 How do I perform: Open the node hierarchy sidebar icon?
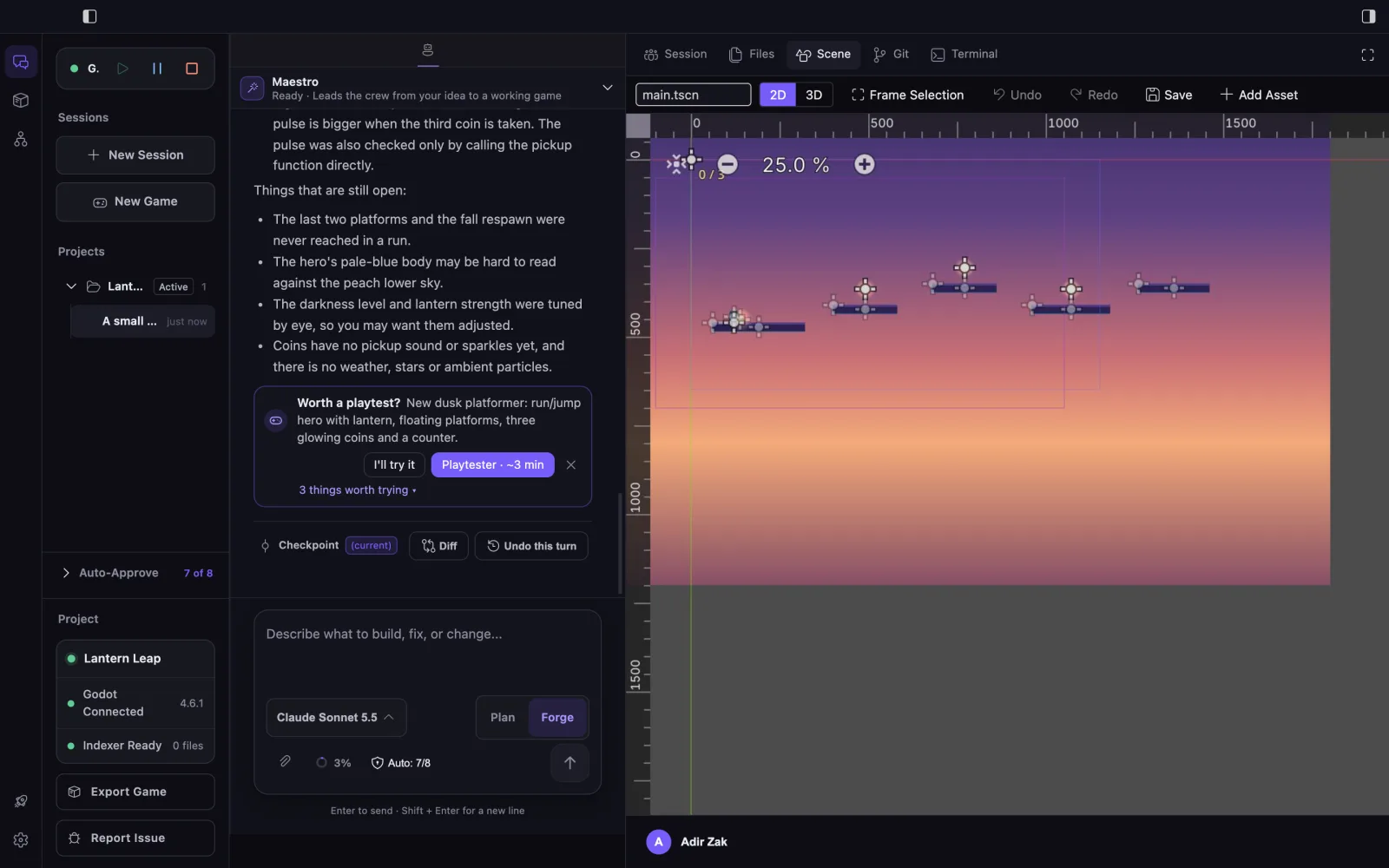tap(21, 139)
